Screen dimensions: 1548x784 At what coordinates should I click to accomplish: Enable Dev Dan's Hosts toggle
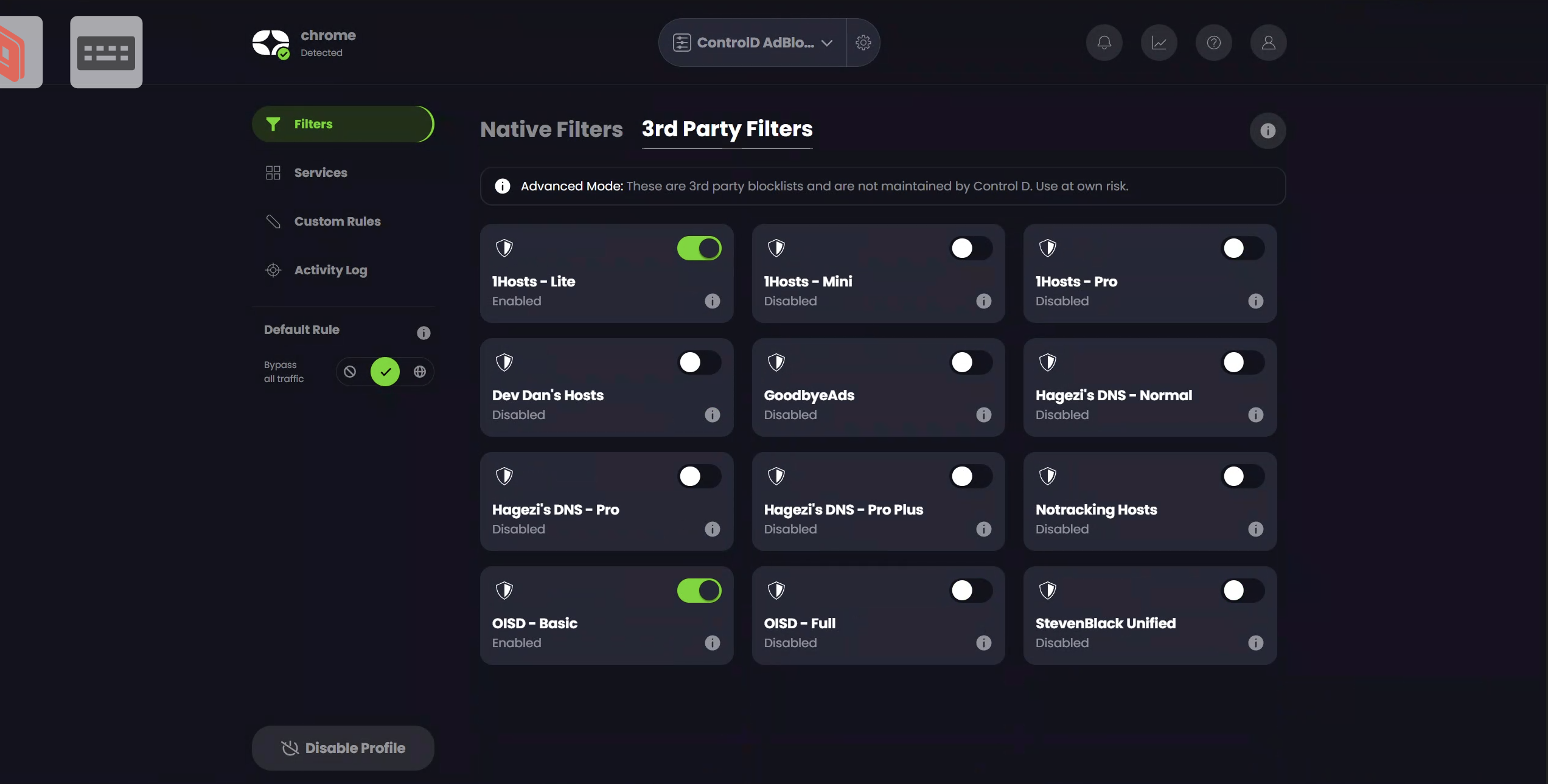coord(699,363)
